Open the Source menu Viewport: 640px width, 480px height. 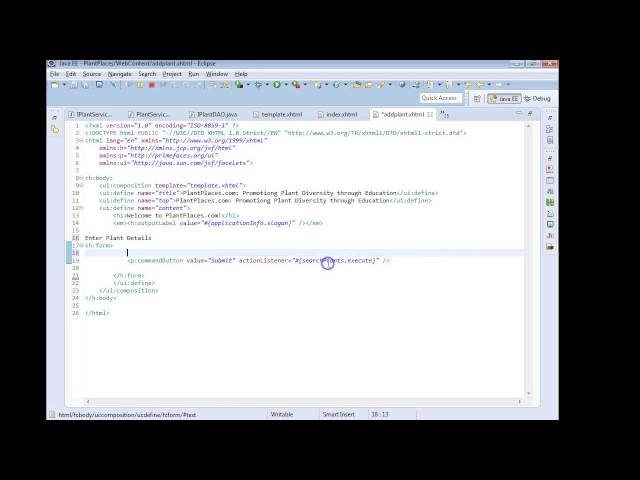(x=92, y=74)
